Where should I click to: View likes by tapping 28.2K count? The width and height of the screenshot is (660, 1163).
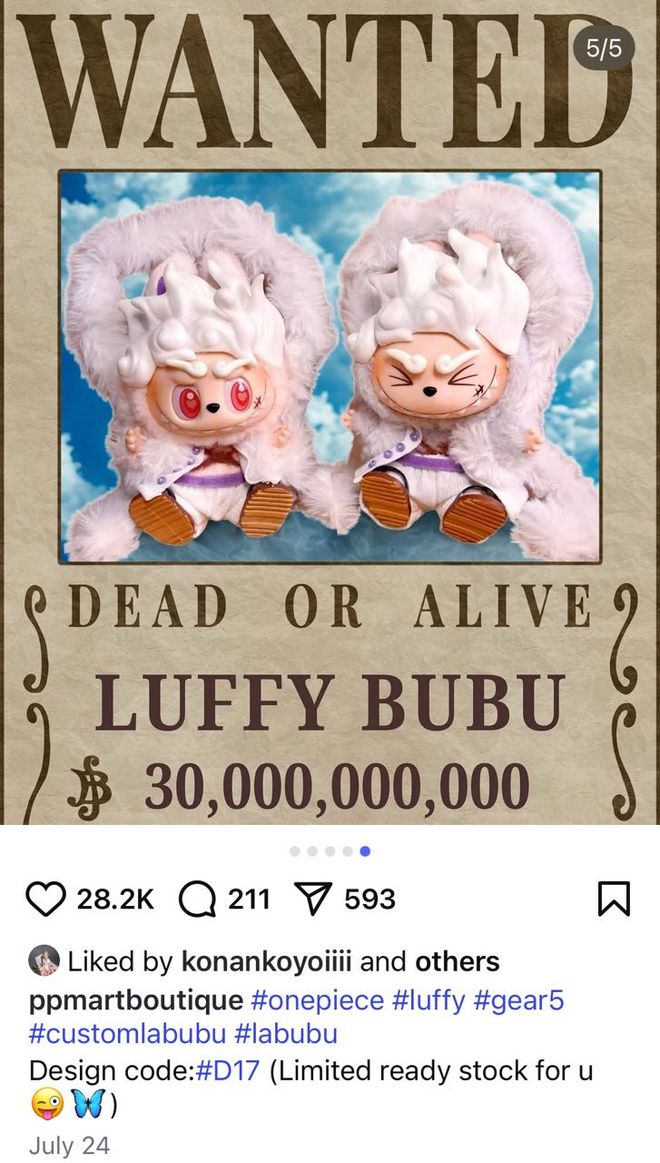coord(115,900)
